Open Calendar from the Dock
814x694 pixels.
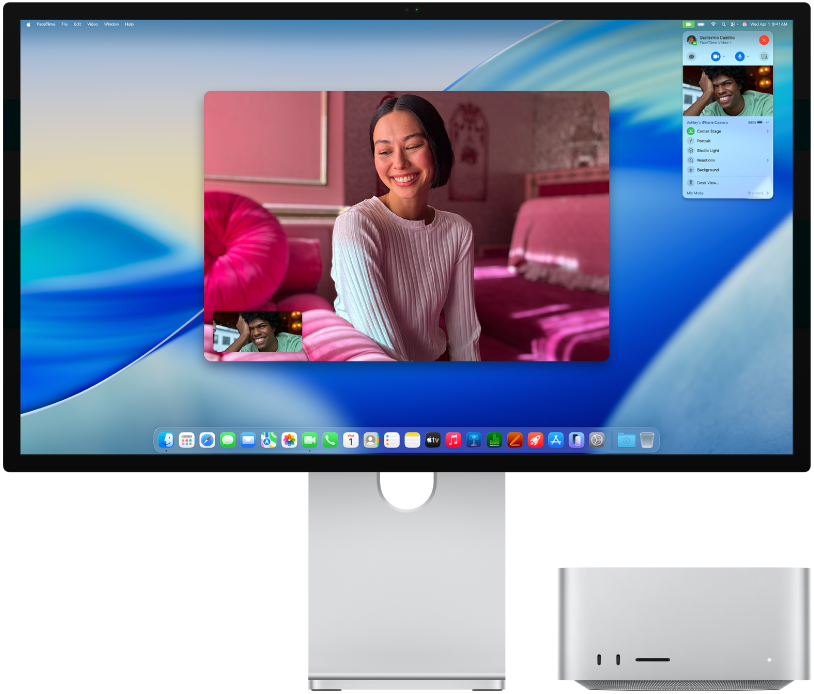point(350,438)
